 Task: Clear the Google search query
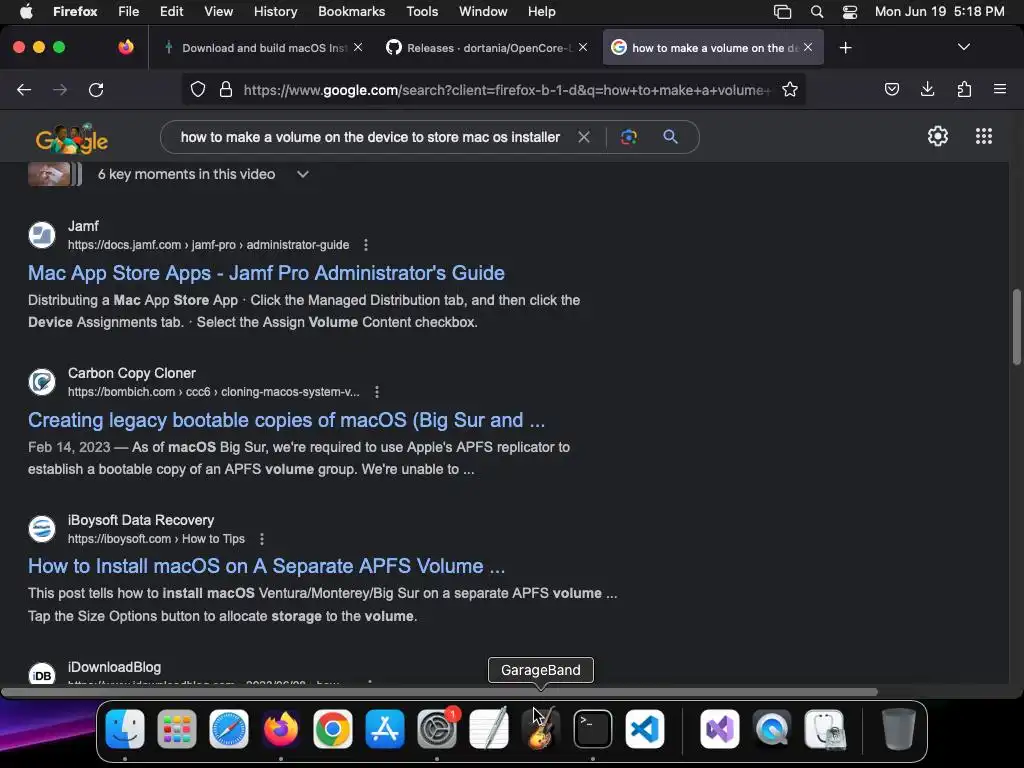[584, 137]
